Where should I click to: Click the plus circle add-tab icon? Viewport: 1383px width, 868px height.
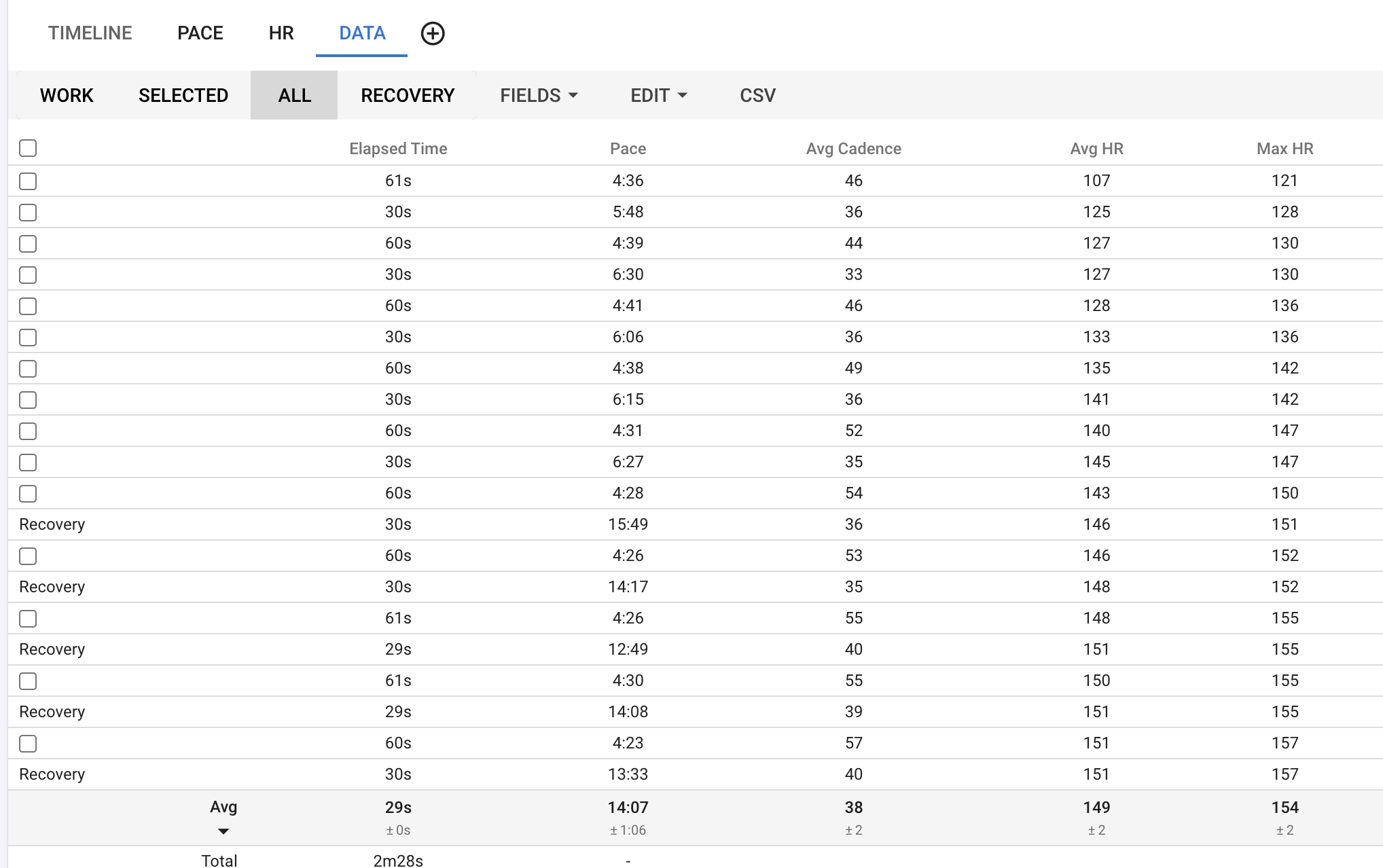(433, 33)
